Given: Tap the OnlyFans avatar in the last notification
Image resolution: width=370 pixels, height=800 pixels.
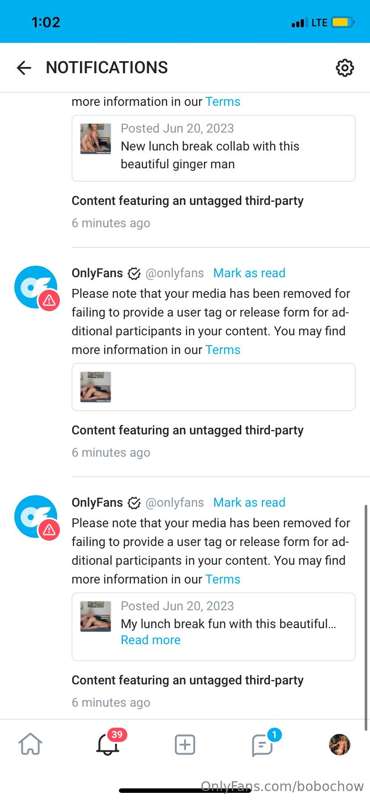Looking at the screenshot, I should pyautogui.click(x=36, y=517).
